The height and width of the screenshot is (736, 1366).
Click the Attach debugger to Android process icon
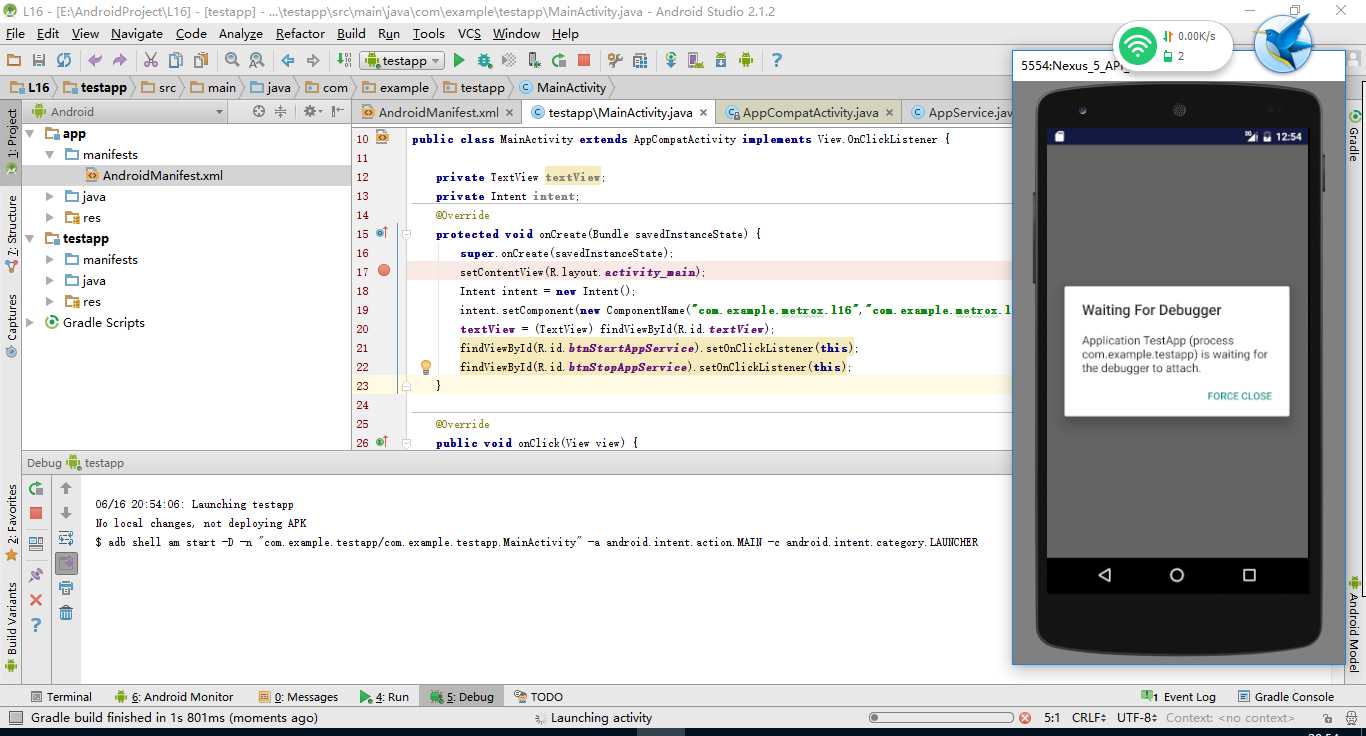(534, 60)
